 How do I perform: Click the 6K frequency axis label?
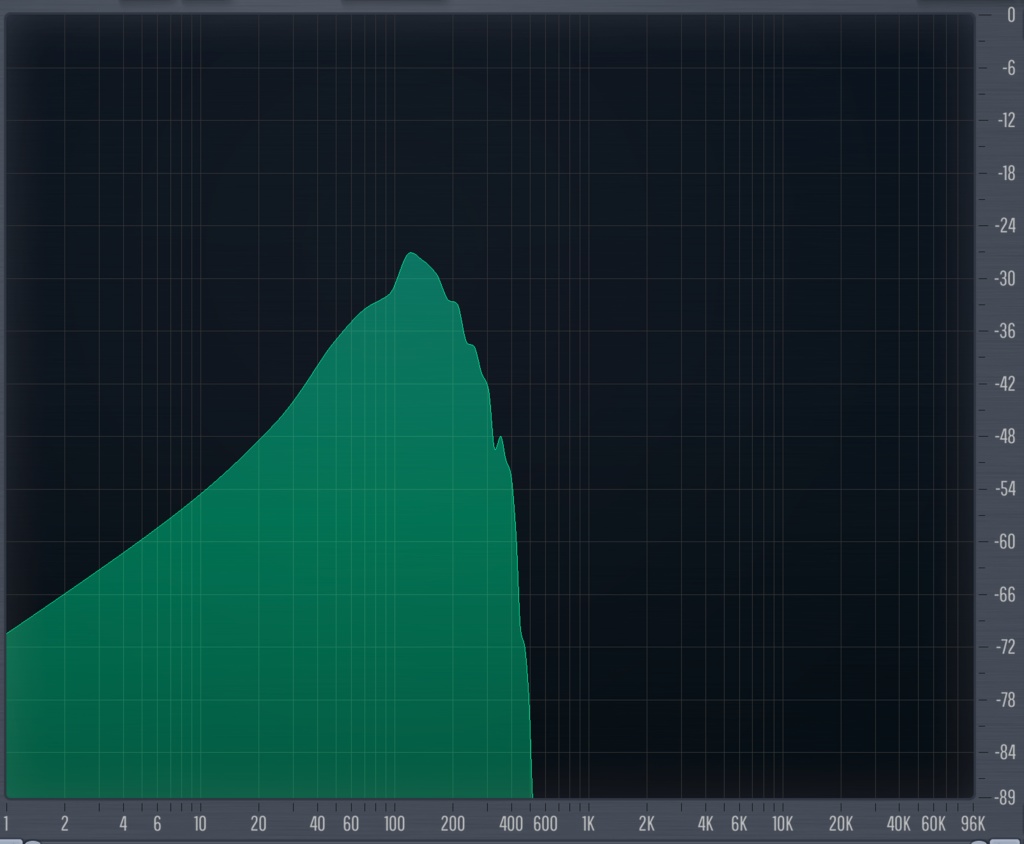739,824
